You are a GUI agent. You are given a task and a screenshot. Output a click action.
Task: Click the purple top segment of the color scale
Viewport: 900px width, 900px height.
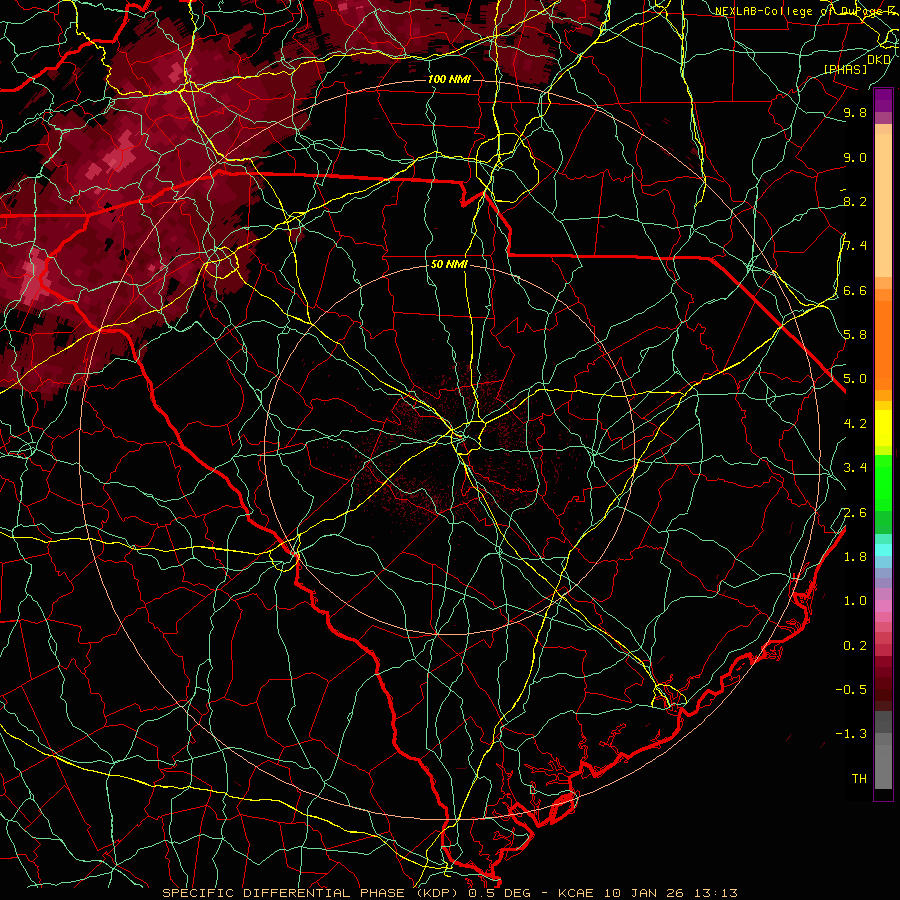(883, 100)
